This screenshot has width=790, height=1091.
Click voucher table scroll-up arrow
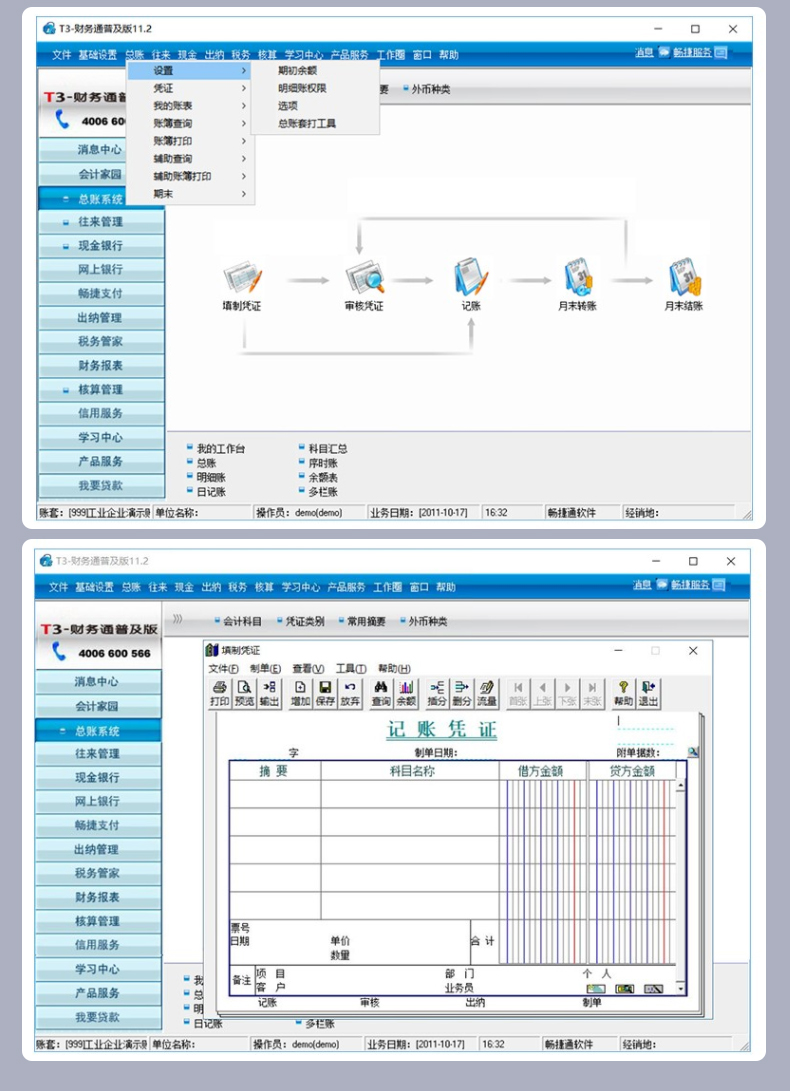tap(681, 786)
